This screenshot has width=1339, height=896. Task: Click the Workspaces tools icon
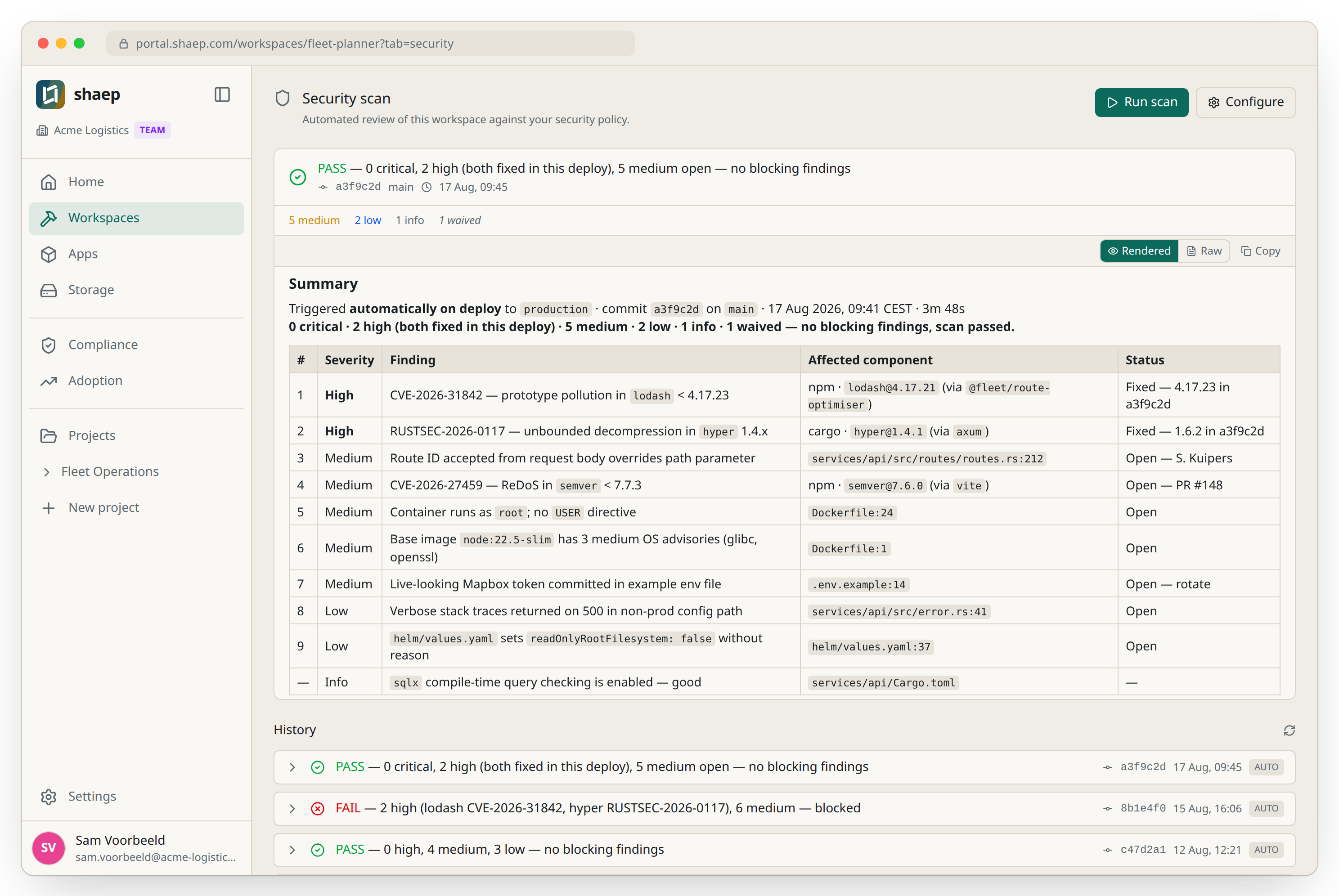coord(49,218)
